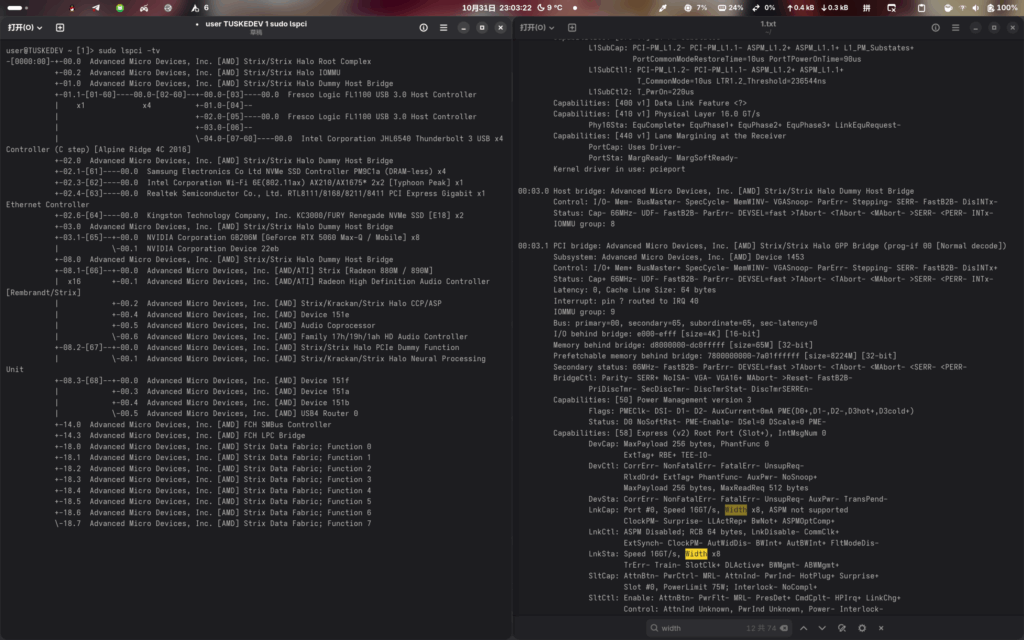Expand the 打开(O) dropdown in left window
This screenshot has height=640, width=1024.
coord(26,27)
